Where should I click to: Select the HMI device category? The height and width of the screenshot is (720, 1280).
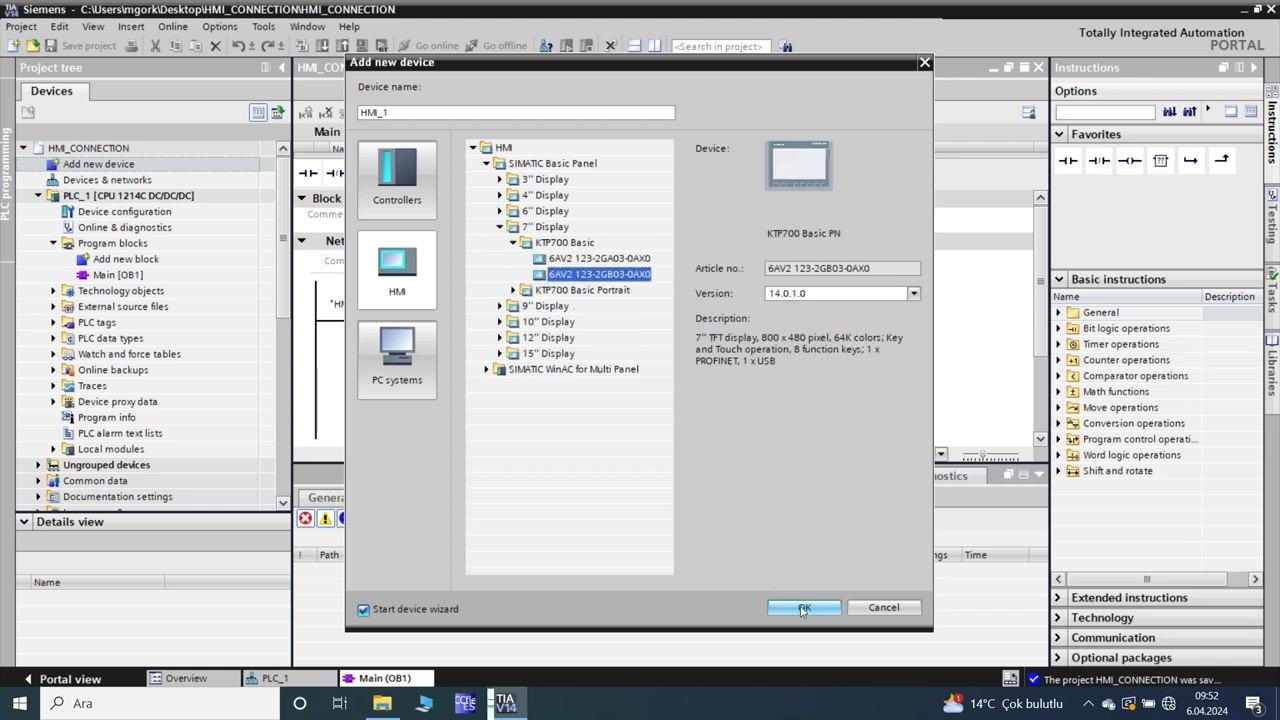397,270
